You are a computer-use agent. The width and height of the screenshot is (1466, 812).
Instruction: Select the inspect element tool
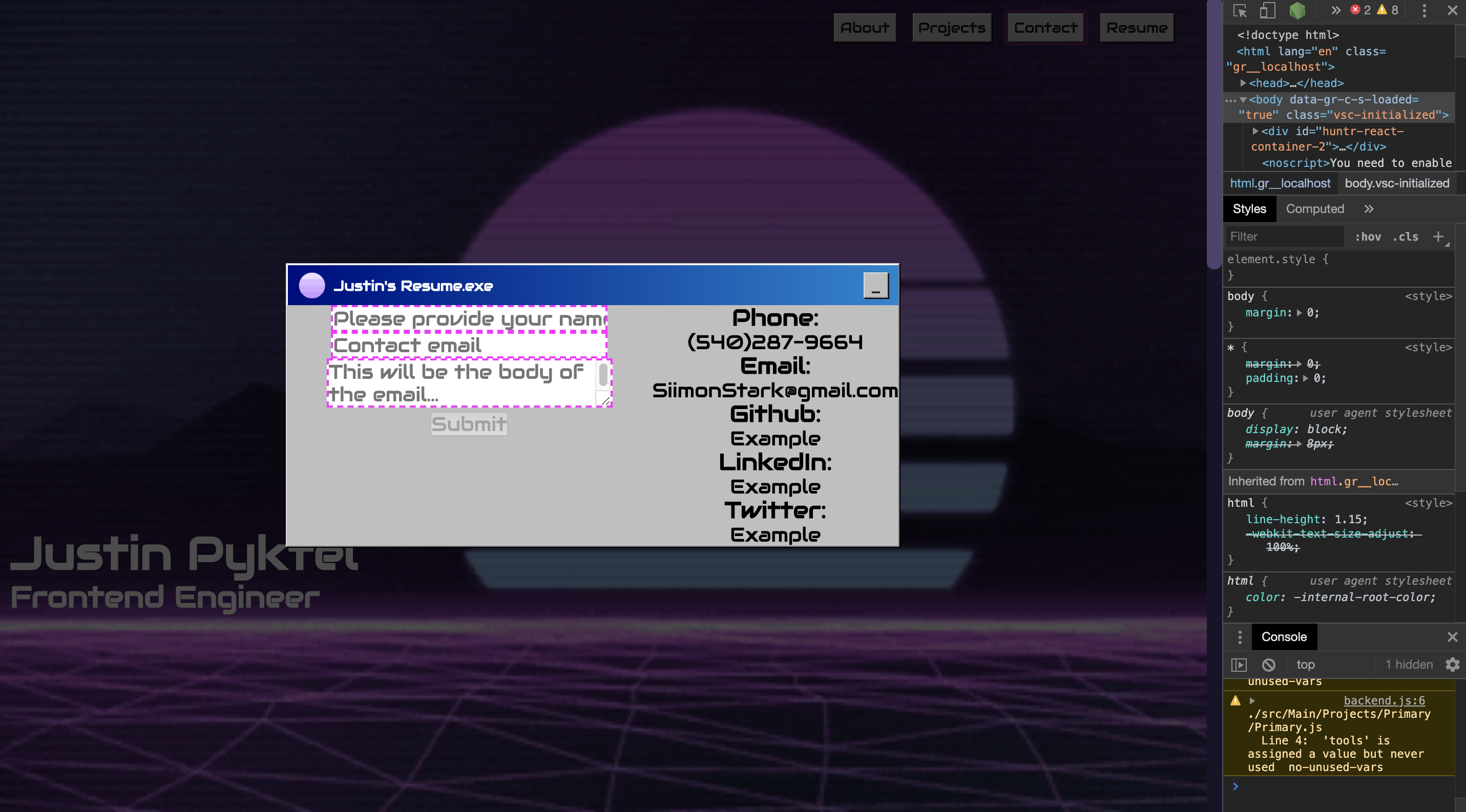pyautogui.click(x=1240, y=10)
